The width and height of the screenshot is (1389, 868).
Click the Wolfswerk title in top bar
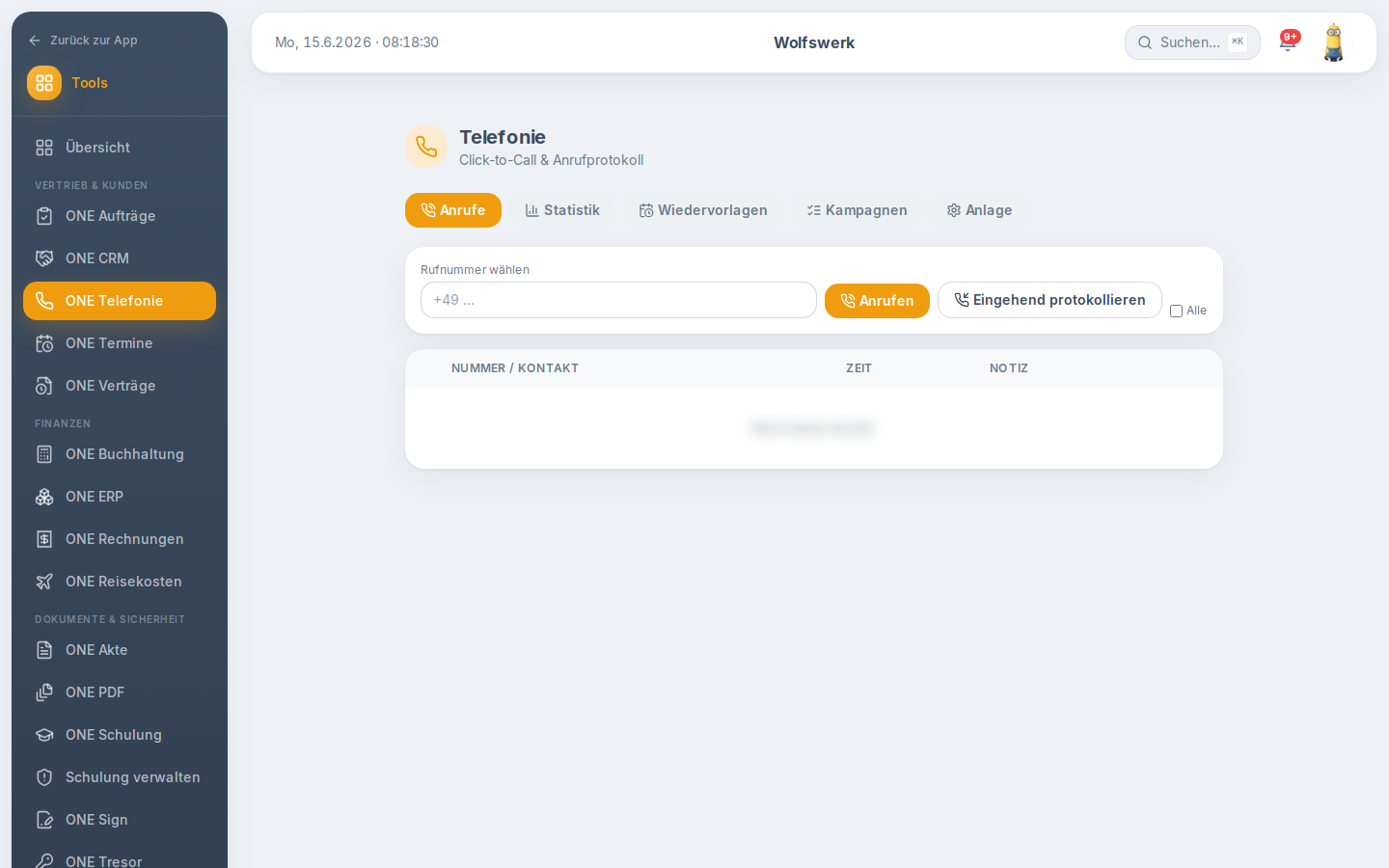point(814,42)
